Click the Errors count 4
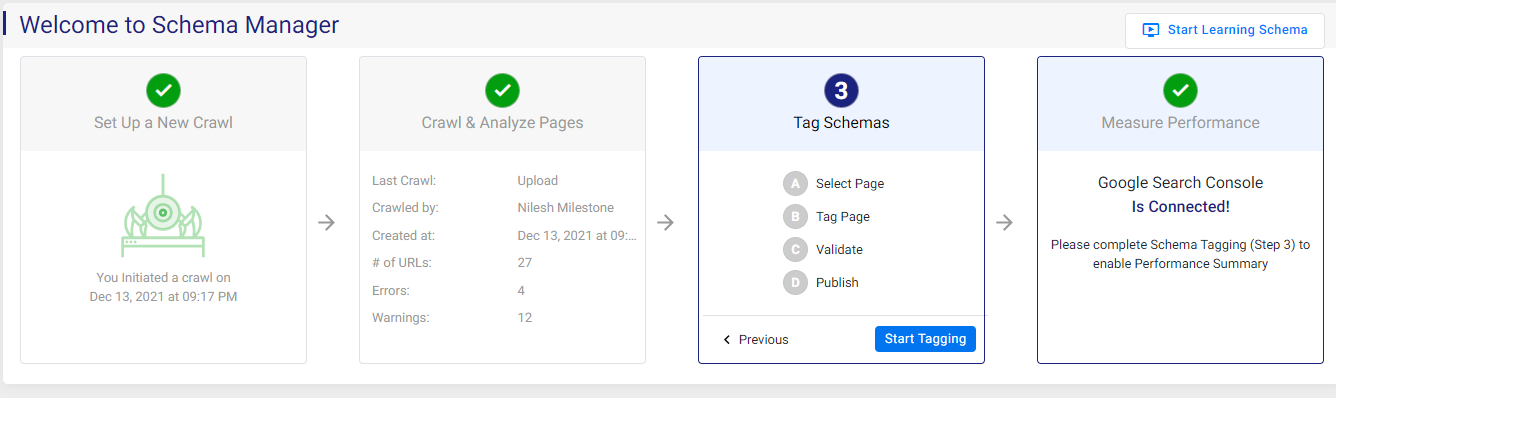This screenshot has height=425, width=1517. coord(521,291)
